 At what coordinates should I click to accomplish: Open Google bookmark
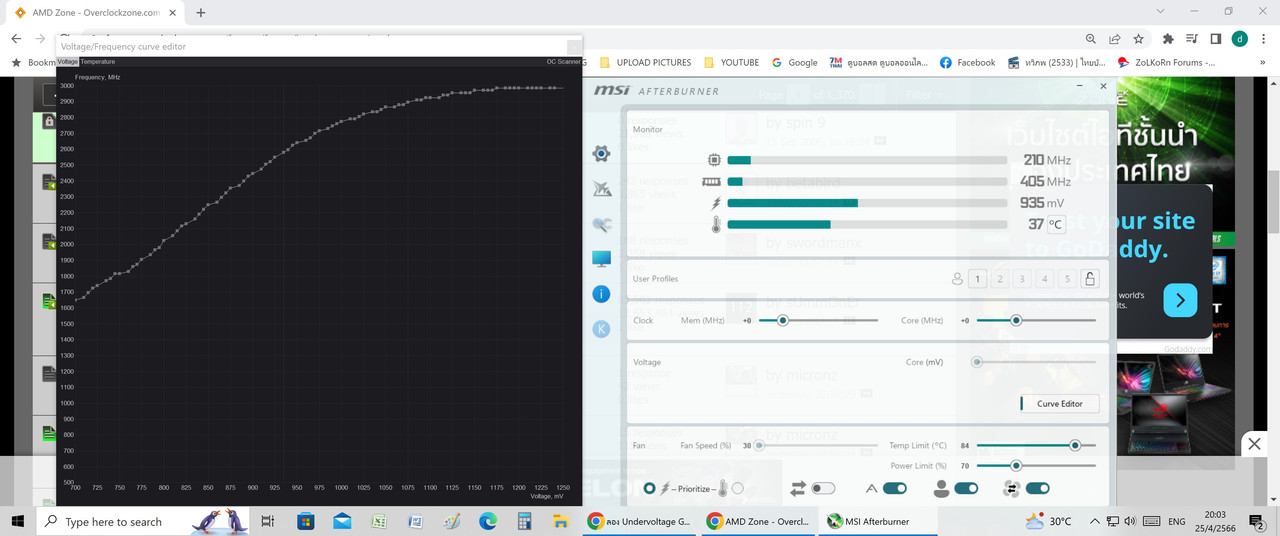tap(795, 62)
